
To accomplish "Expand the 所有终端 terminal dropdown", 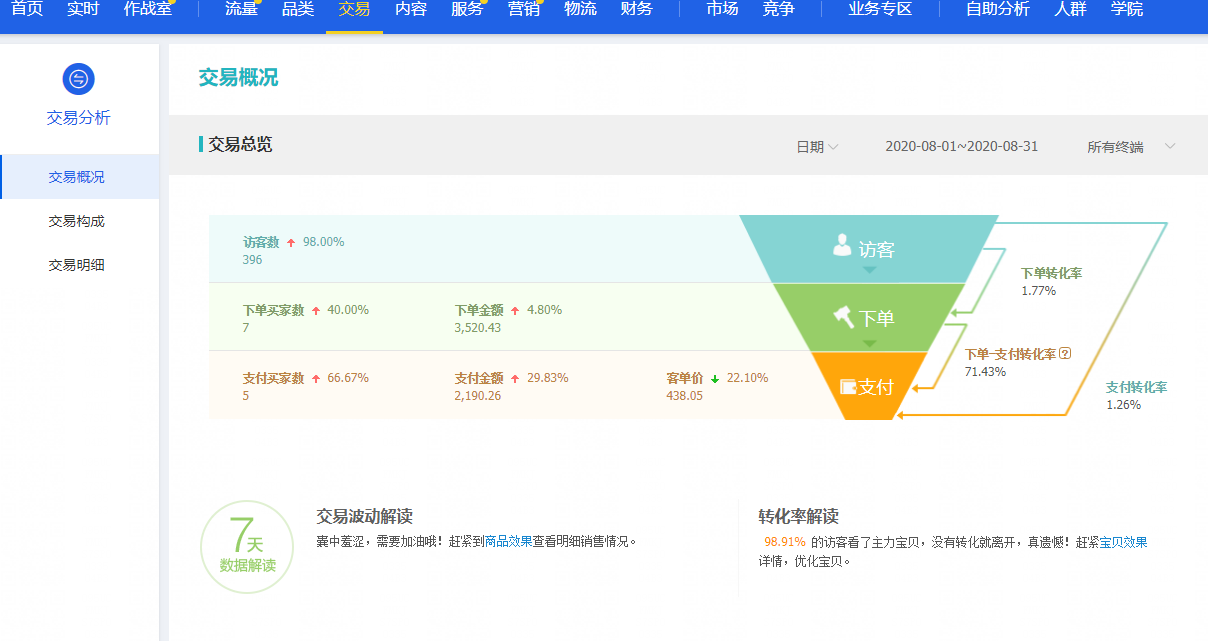I will pos(1131,147).
